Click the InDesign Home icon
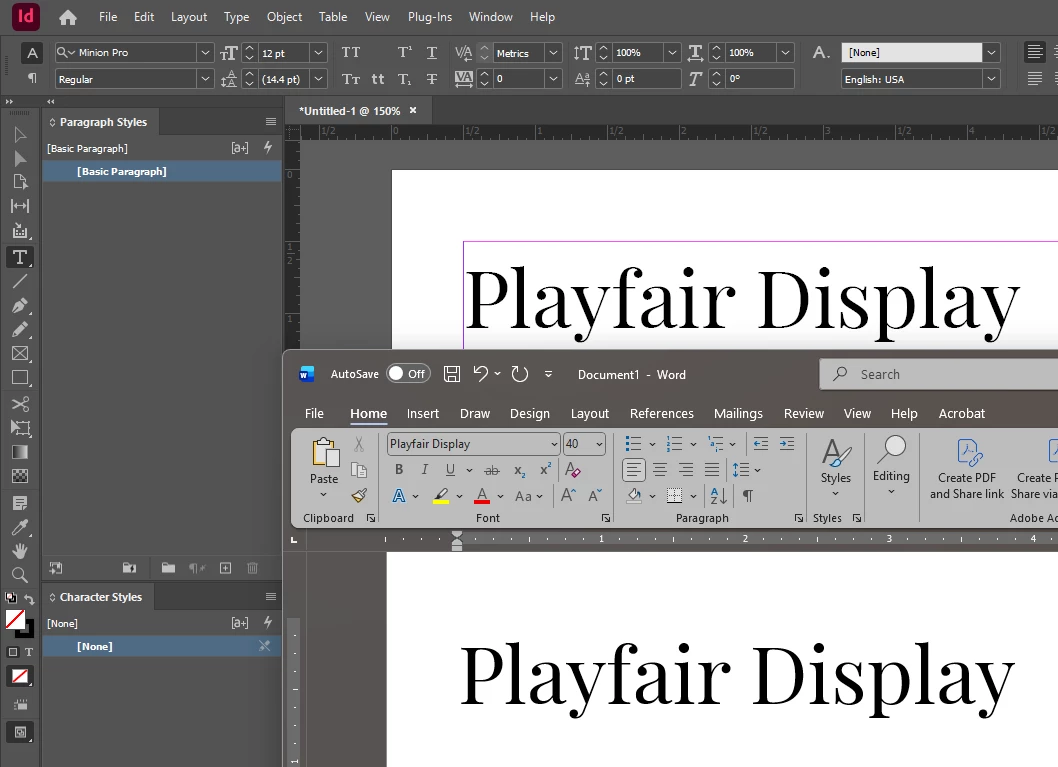The height and width of the screenshot is (767, 1058). pyautogui.click(x=67, y=17)
